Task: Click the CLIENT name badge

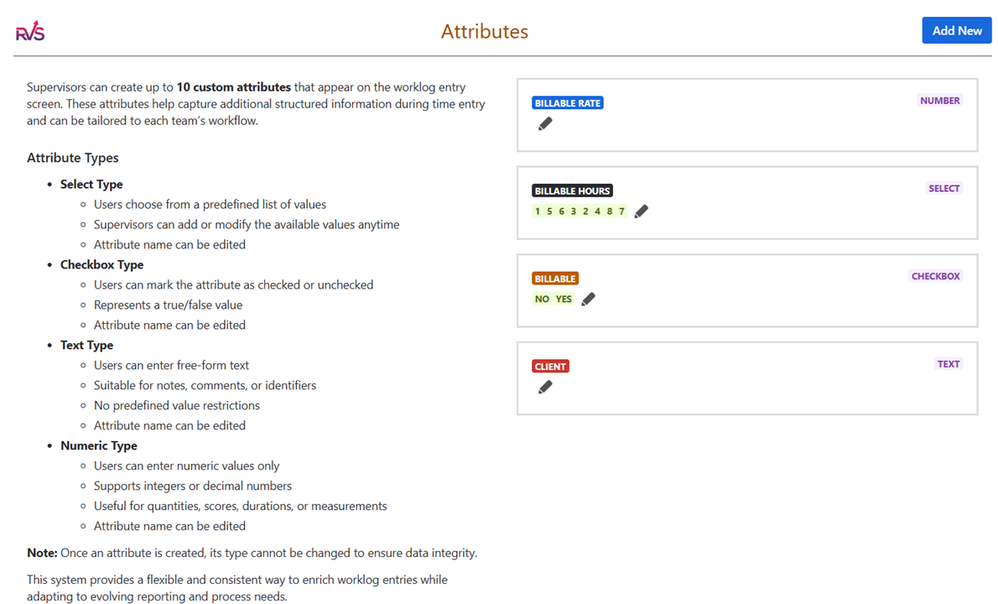Action: pyautogui.click(x=550, y=366)
